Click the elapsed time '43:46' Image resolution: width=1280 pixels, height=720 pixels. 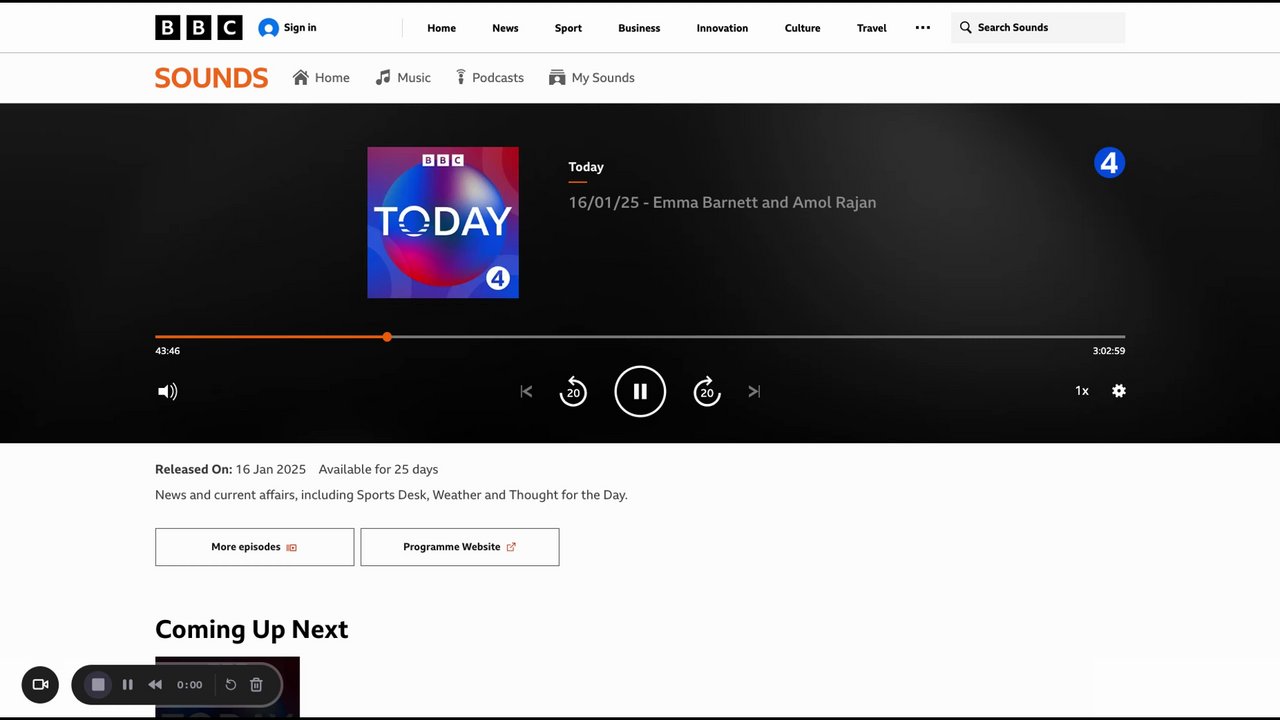[x=168, y=351]
